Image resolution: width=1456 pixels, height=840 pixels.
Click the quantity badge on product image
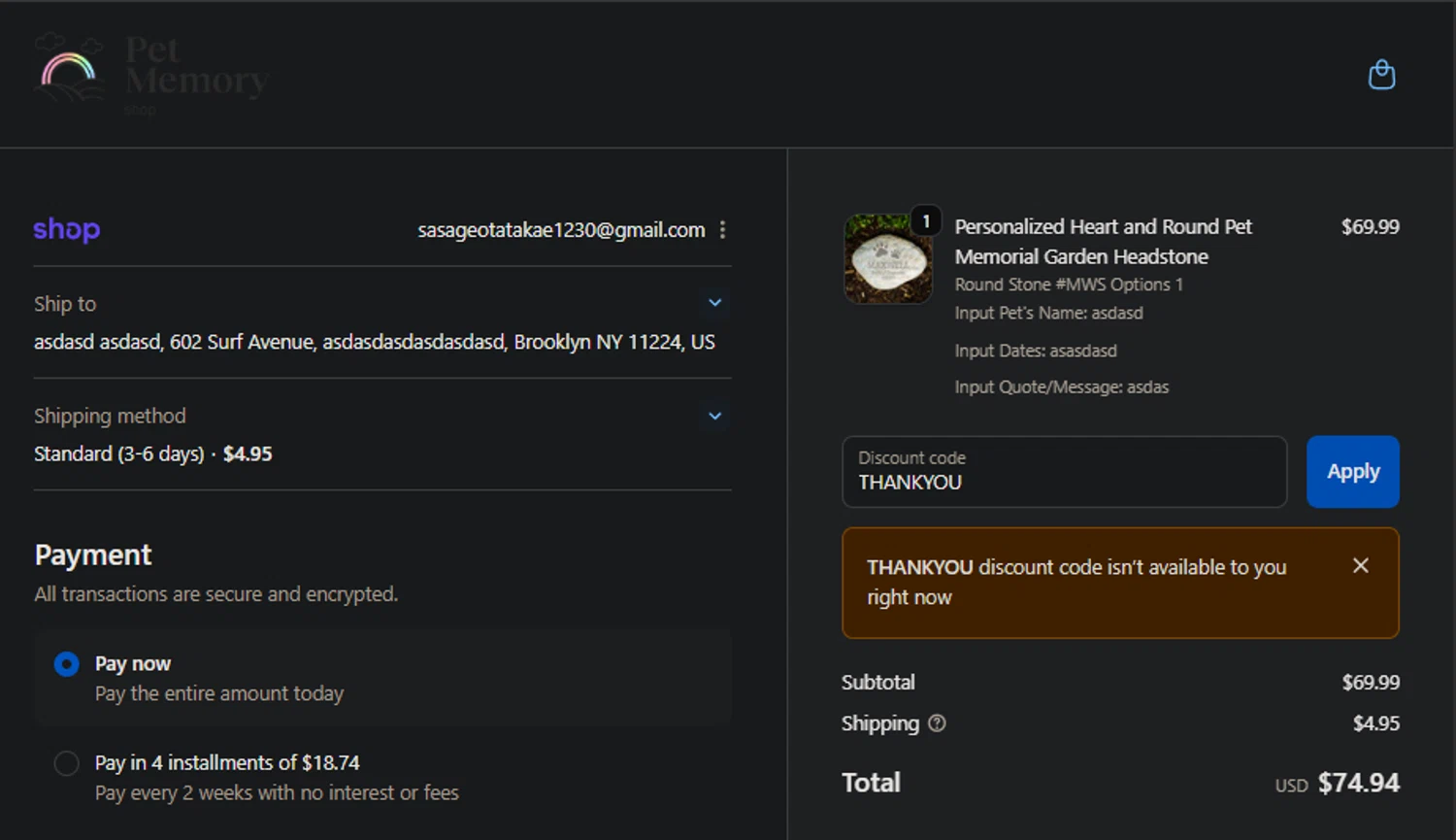coord(926,221)
